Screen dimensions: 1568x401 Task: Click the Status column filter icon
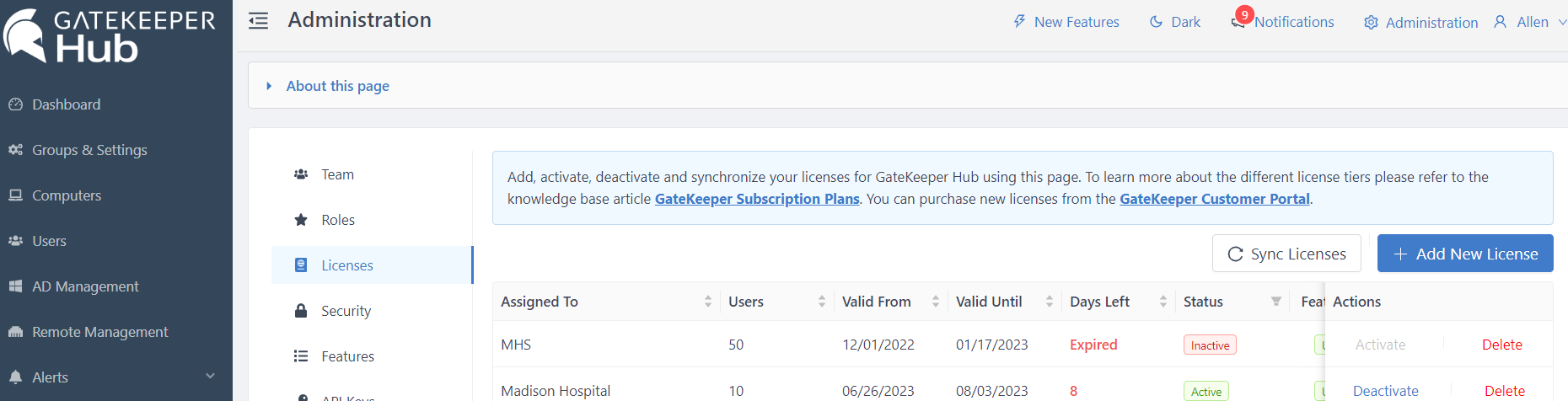coord(1276,302)
